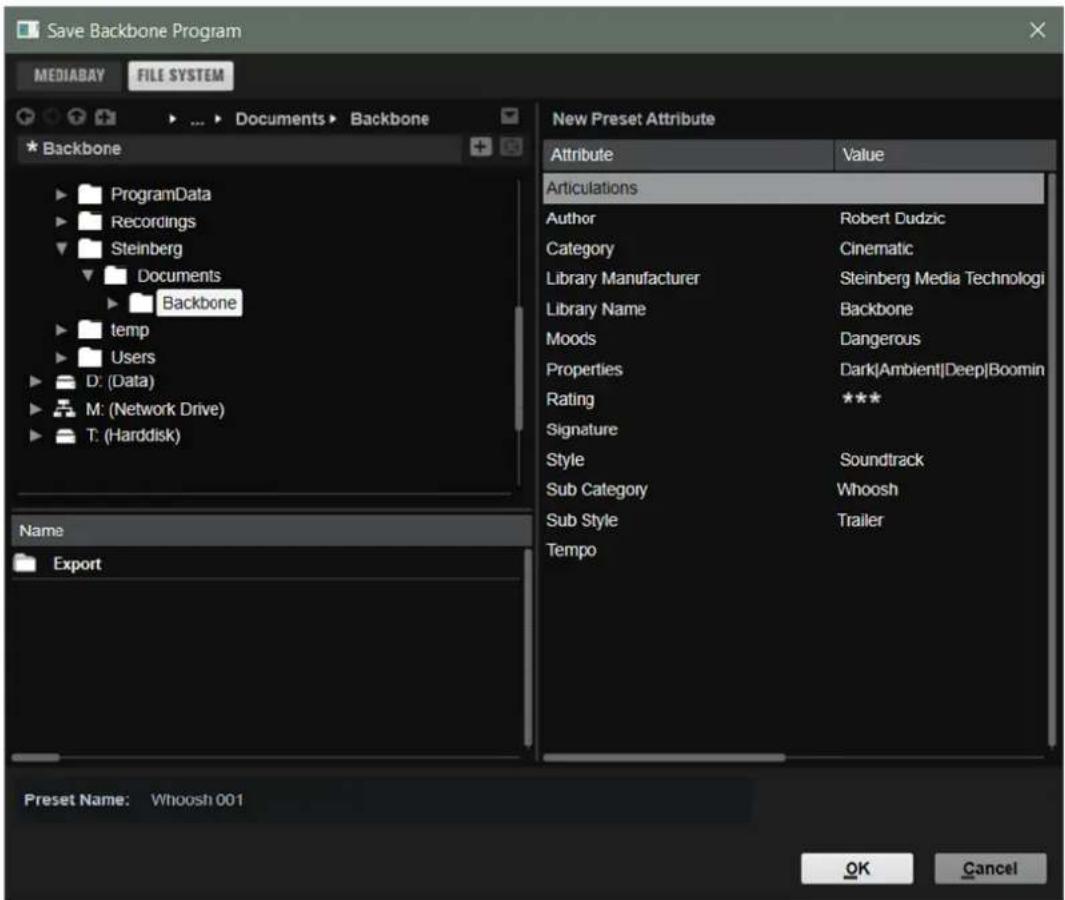
Task: Edit the Sub Category value Whoosh
Action: pyautogui.click(x=867, y=490)
